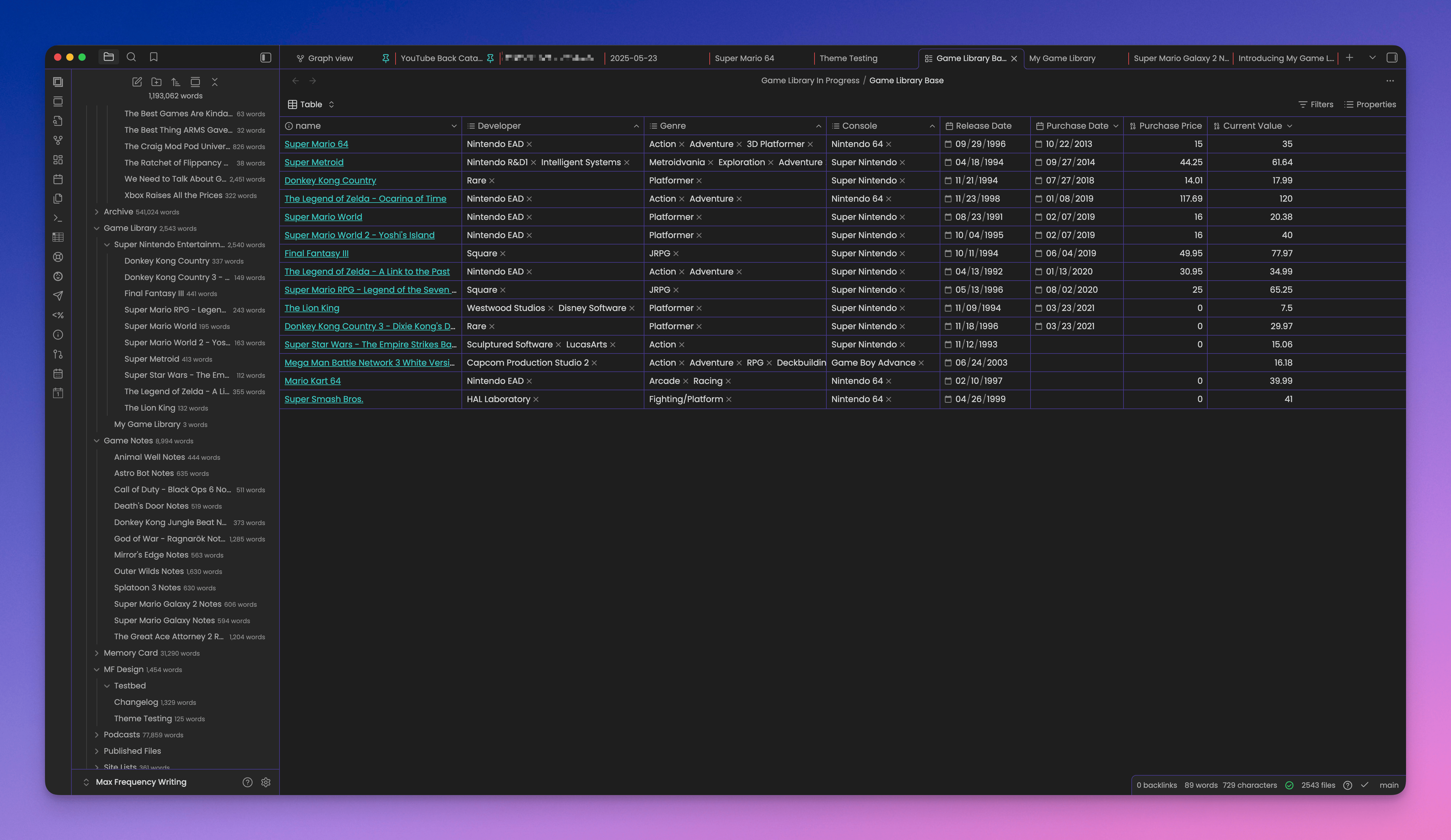1451x840 pixels.
Task: Expand the Archive folder
Action: click(97, 211)
